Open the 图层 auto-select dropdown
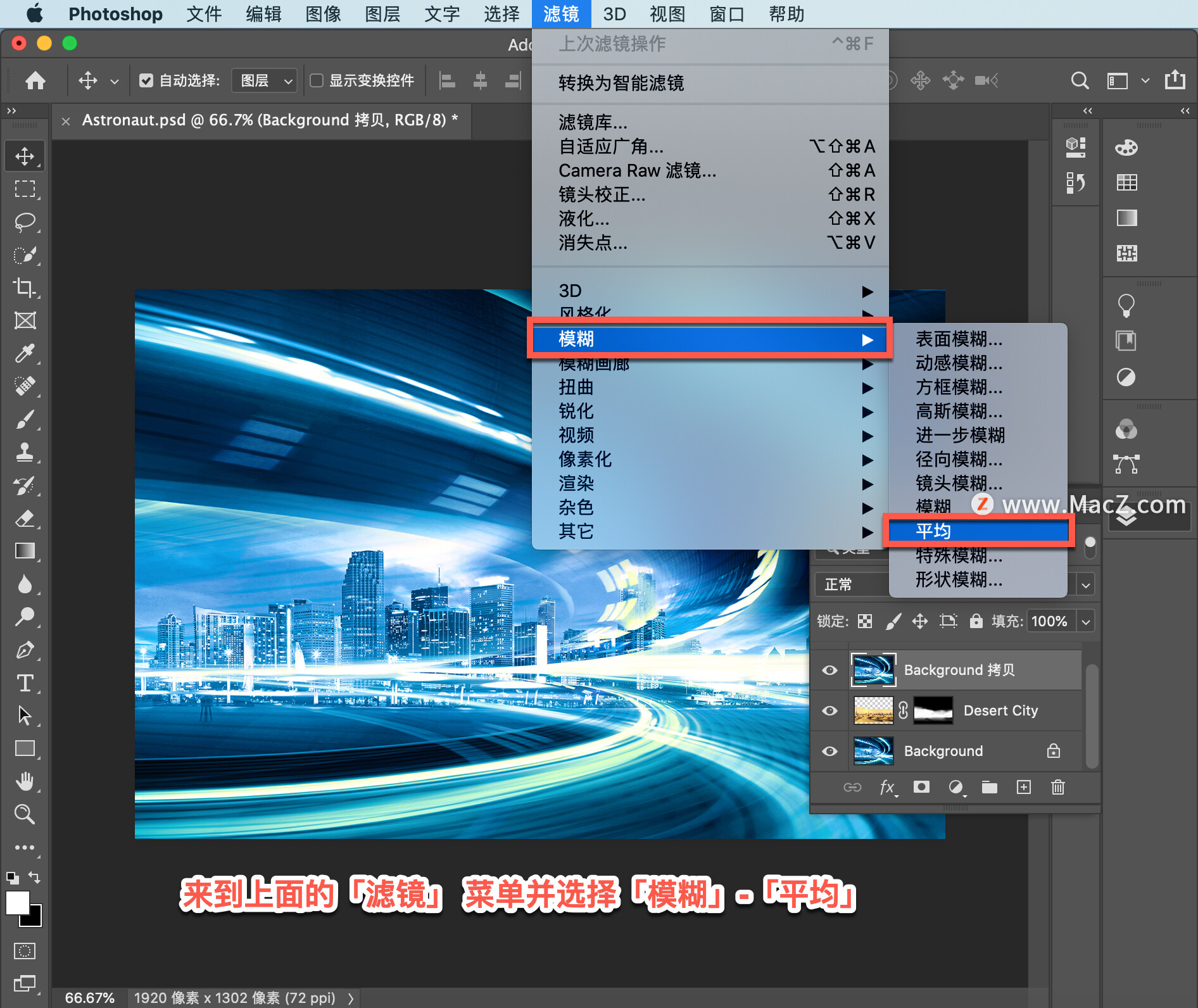 (265, 80)
